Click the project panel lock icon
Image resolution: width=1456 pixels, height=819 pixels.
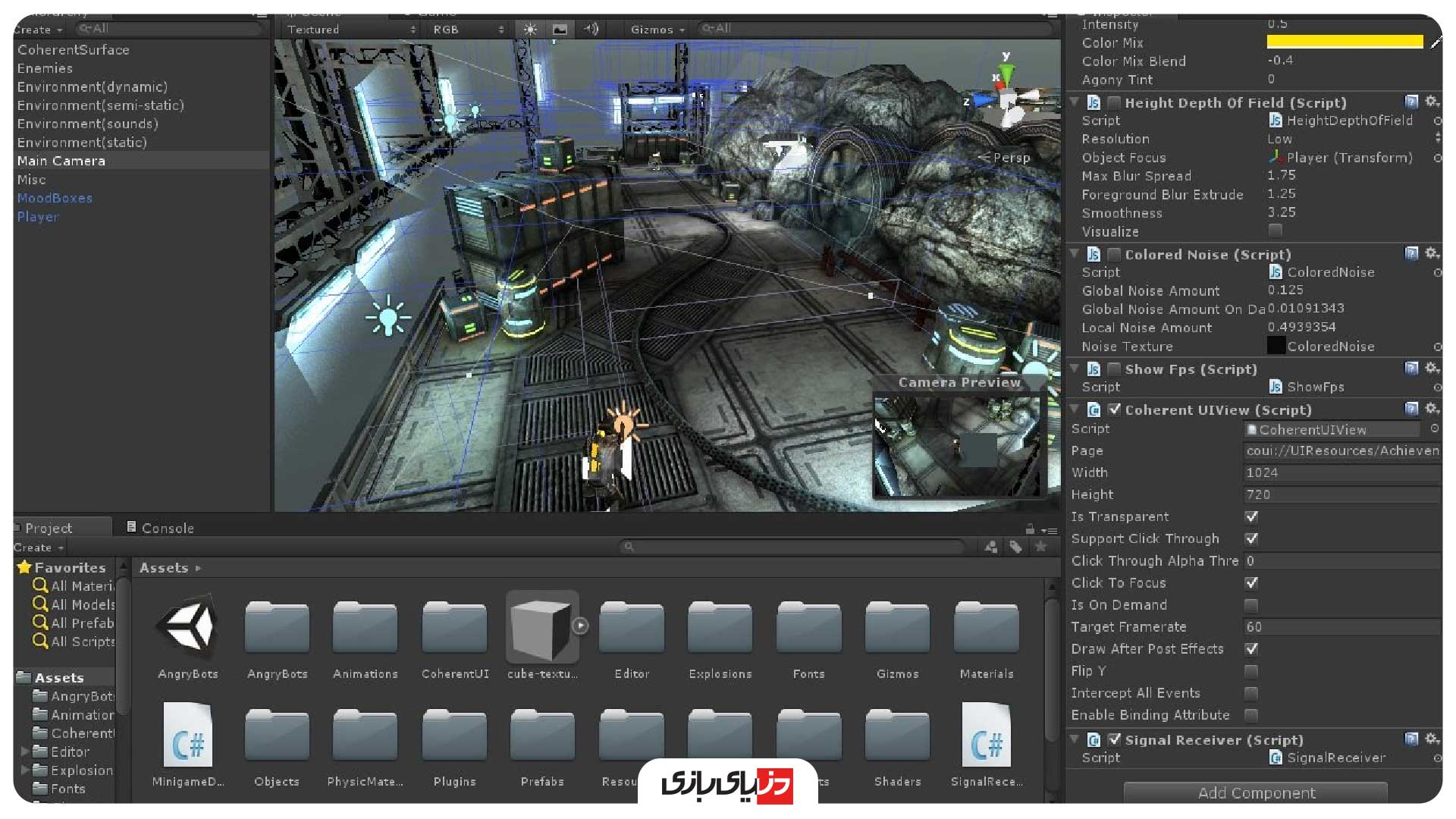[1030, 529]
